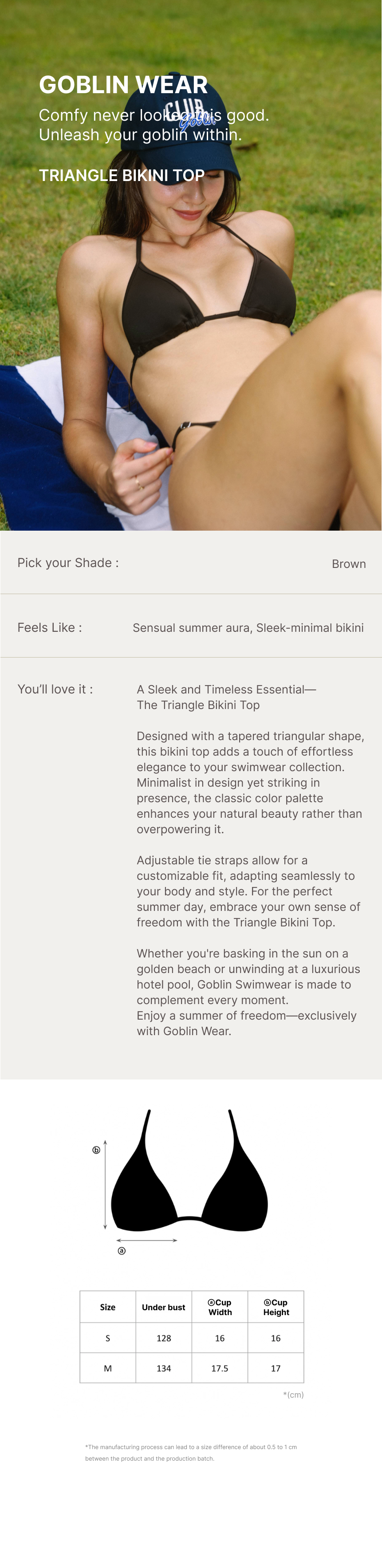
Task: Click the circled b marker beside the diagram
Action: click(96, 1150)
